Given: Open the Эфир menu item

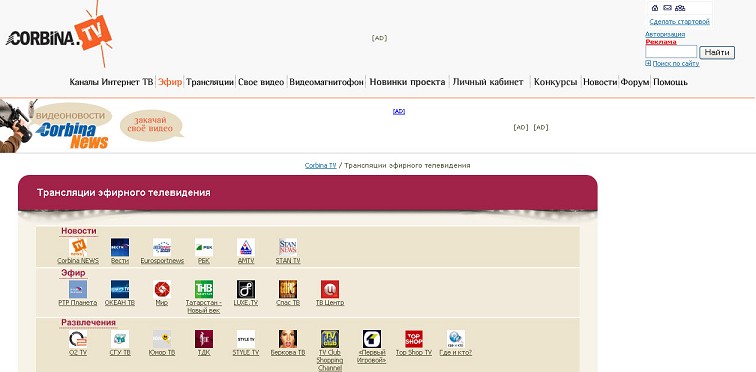Looking at the screenshot, I should click(170, 82).
